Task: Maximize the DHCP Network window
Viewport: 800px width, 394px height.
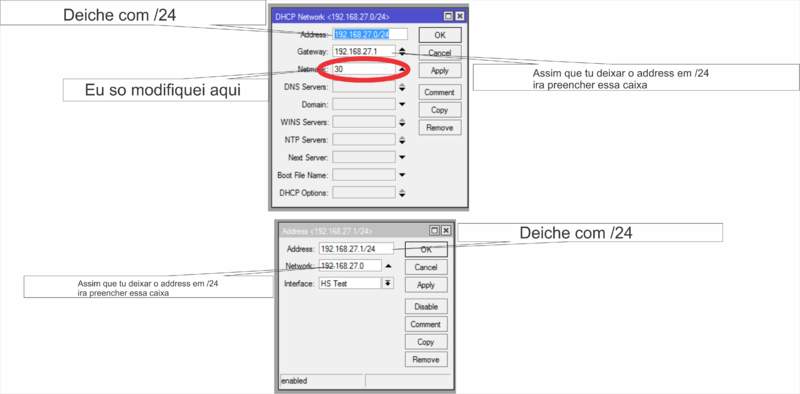Action: 448,16
